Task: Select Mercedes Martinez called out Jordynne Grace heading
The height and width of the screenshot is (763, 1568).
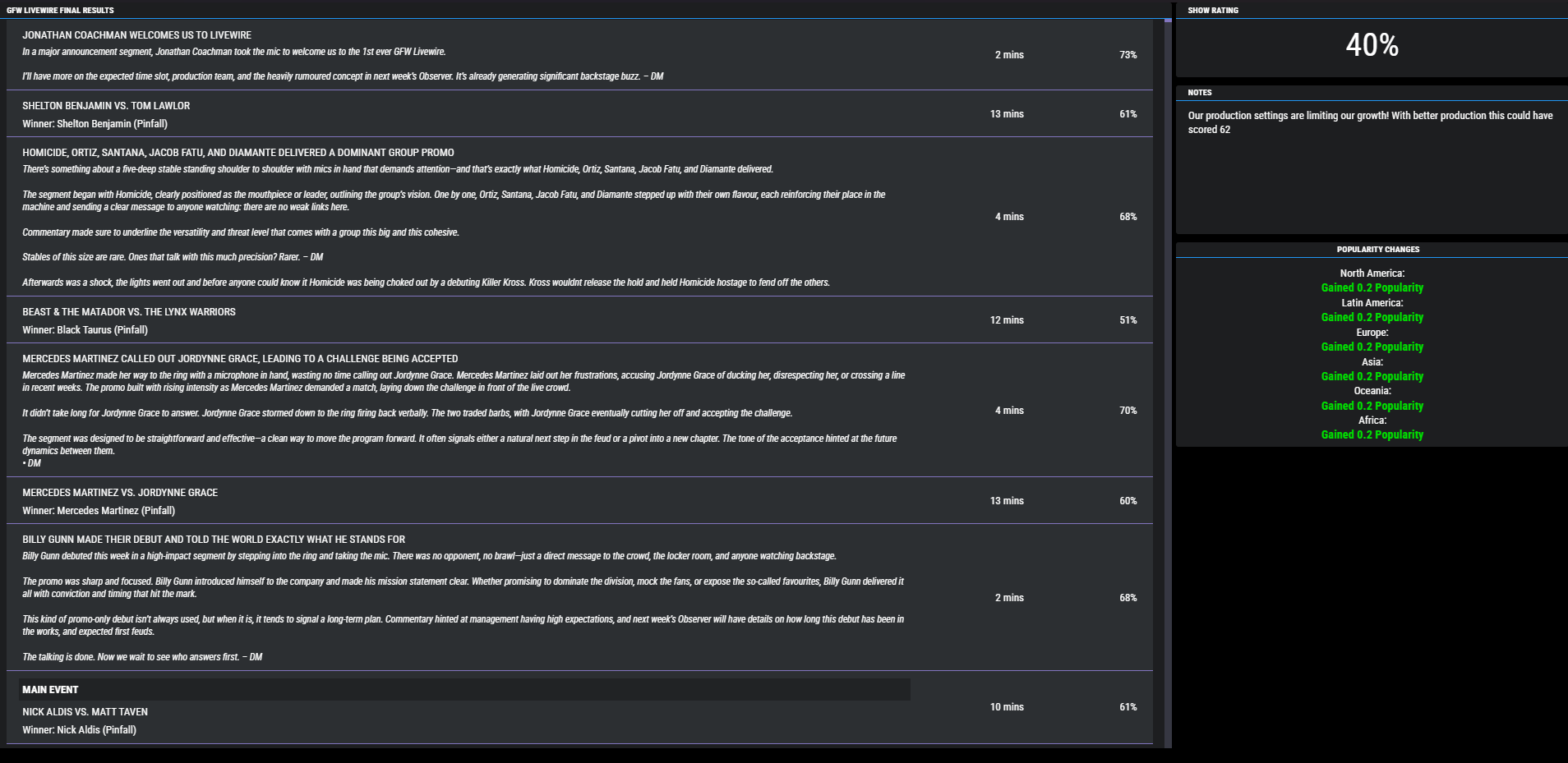Action: pos(240,359)
